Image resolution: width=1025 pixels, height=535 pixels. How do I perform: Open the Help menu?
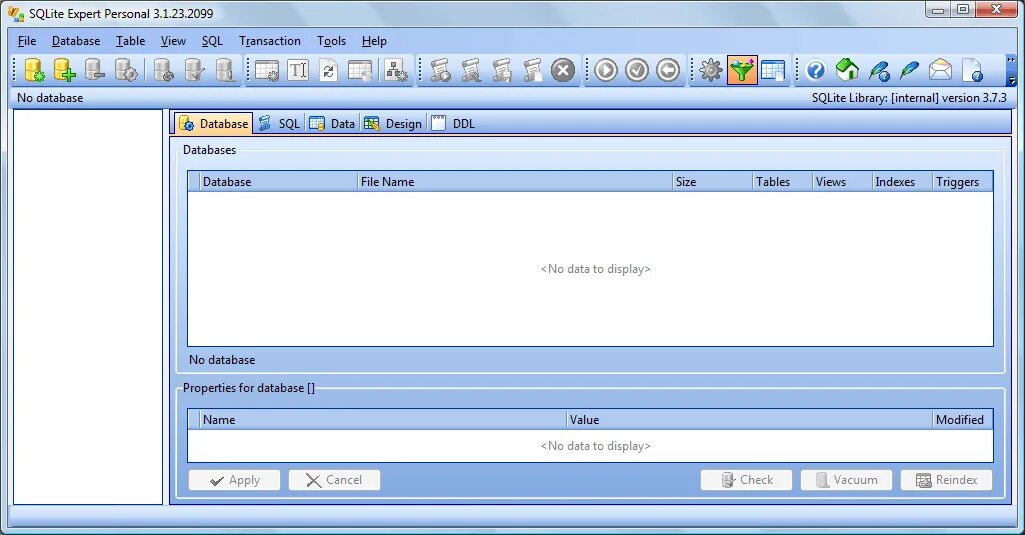[374, 41]
